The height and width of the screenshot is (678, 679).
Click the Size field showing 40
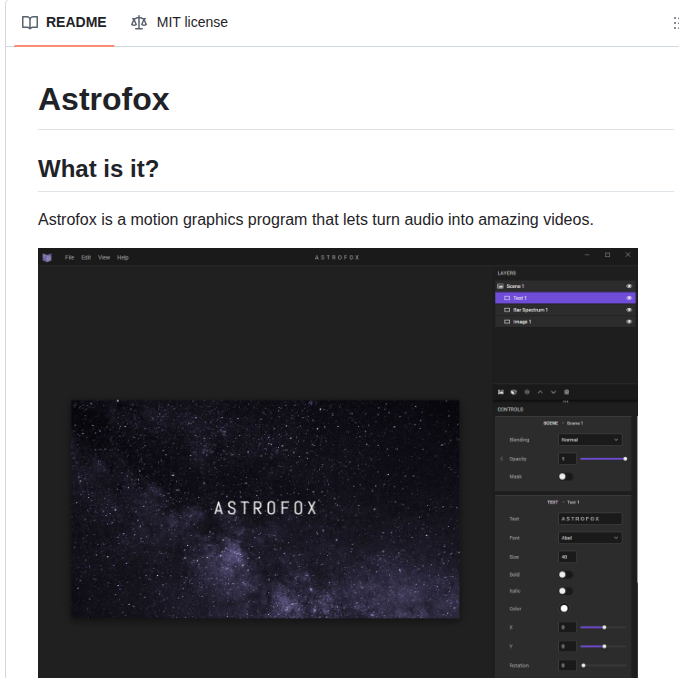coord(567,557)
